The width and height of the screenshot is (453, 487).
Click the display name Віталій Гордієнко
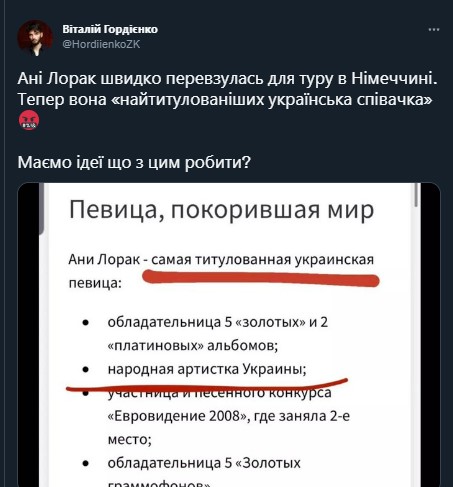(x=110, y=29)
